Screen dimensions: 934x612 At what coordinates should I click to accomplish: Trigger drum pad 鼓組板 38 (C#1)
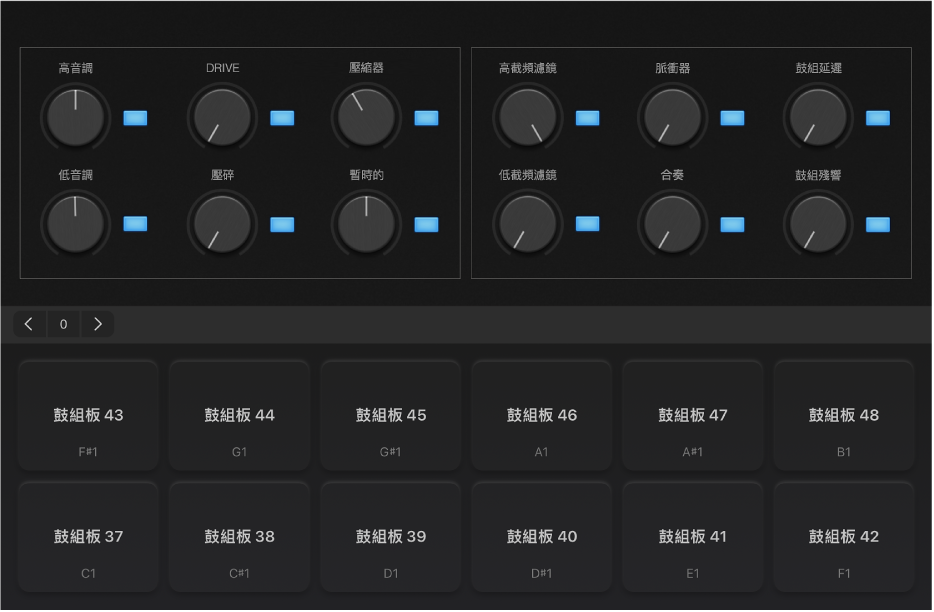tap(239, 537)
